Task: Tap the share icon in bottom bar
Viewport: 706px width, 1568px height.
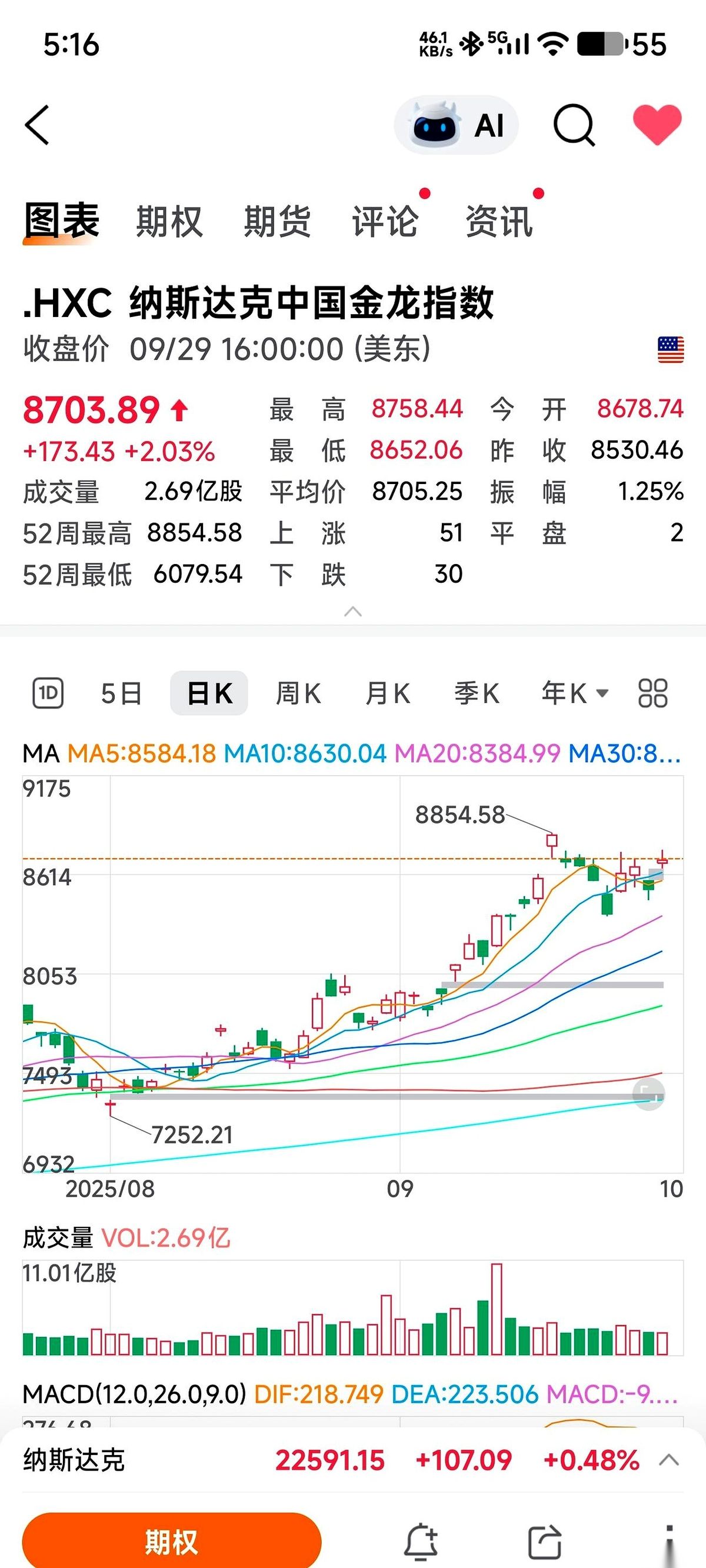Action: coord(544,1541)
